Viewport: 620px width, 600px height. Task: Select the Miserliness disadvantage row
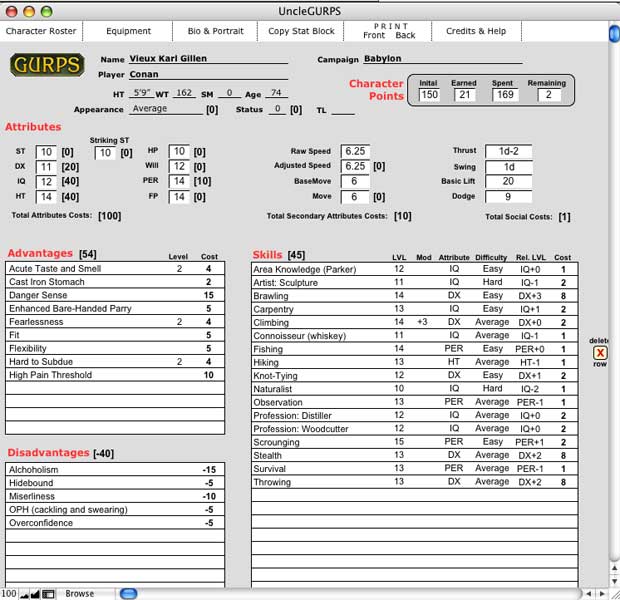tap(115, 496)
